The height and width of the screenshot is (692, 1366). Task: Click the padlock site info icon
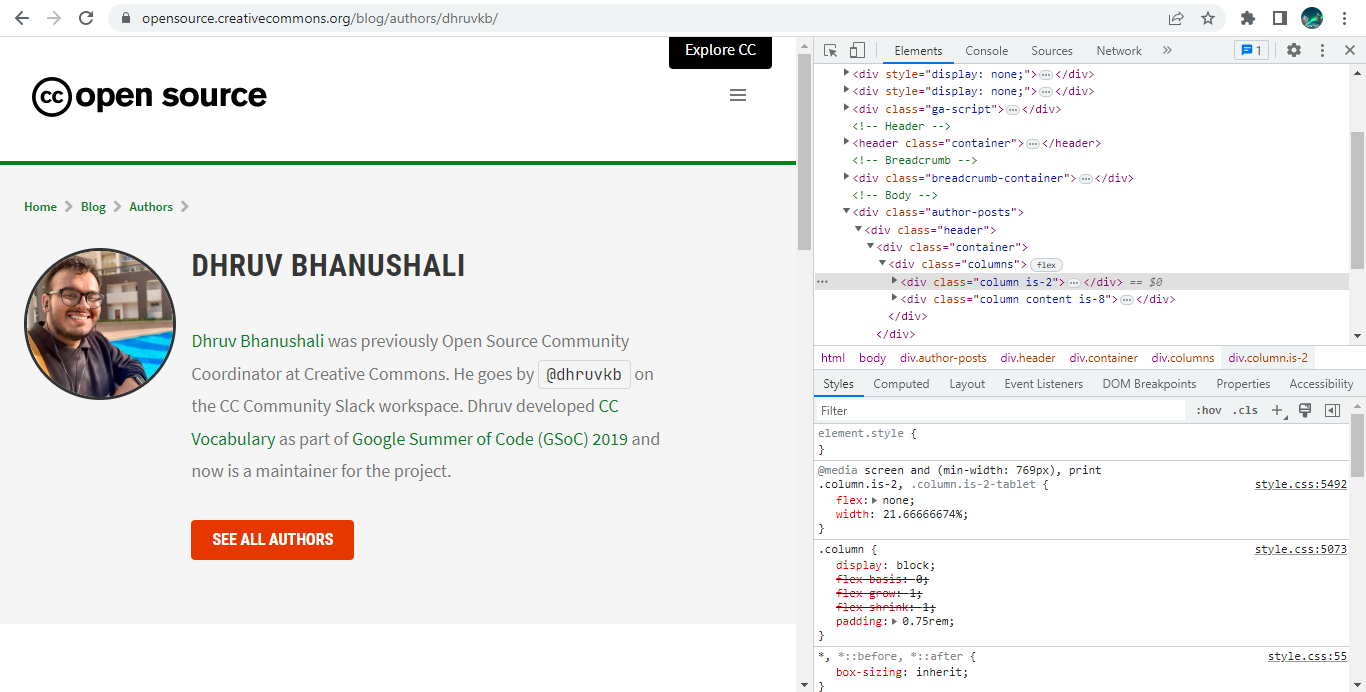[125, 18]
